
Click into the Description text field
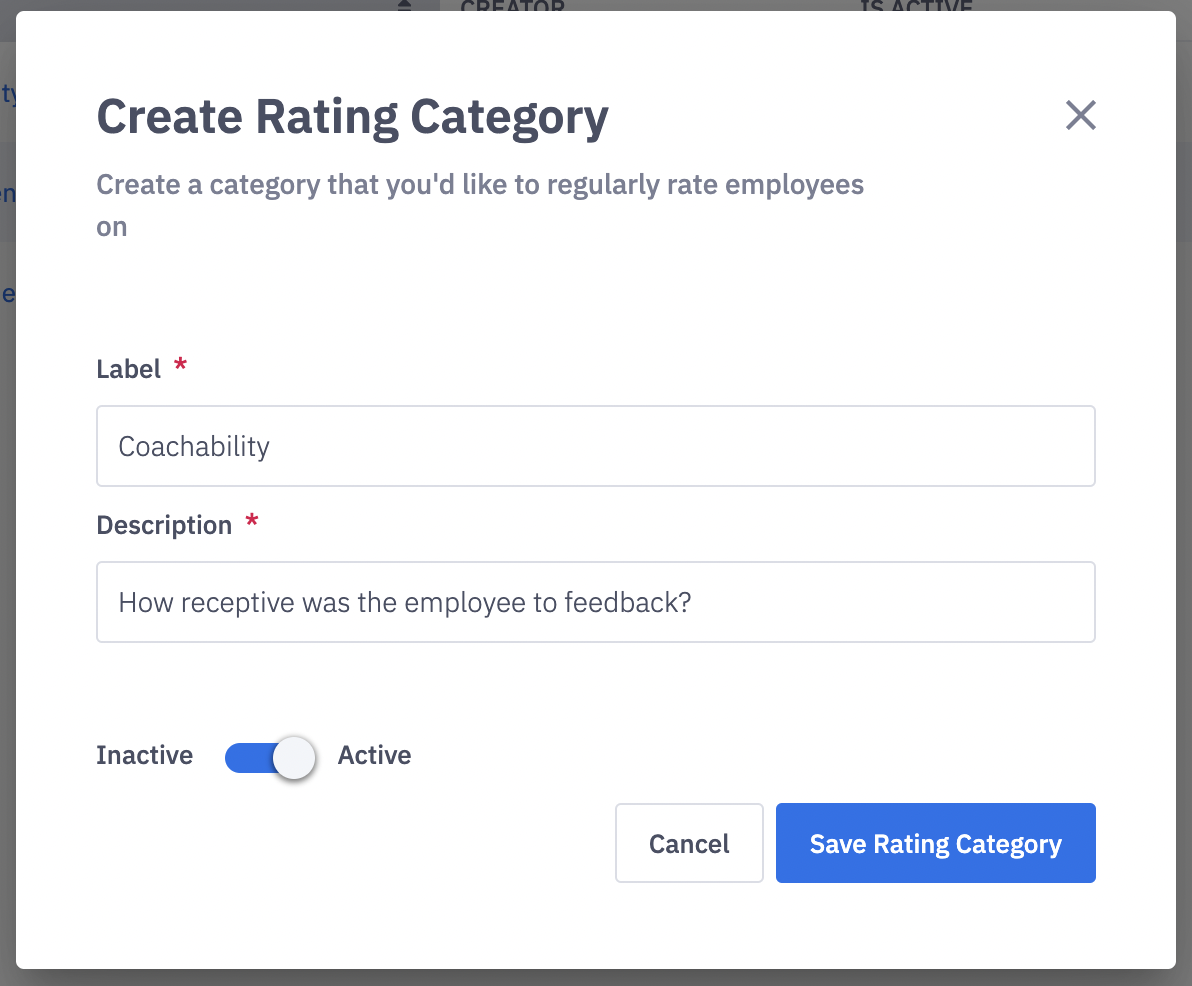click(x=595, y=602)
